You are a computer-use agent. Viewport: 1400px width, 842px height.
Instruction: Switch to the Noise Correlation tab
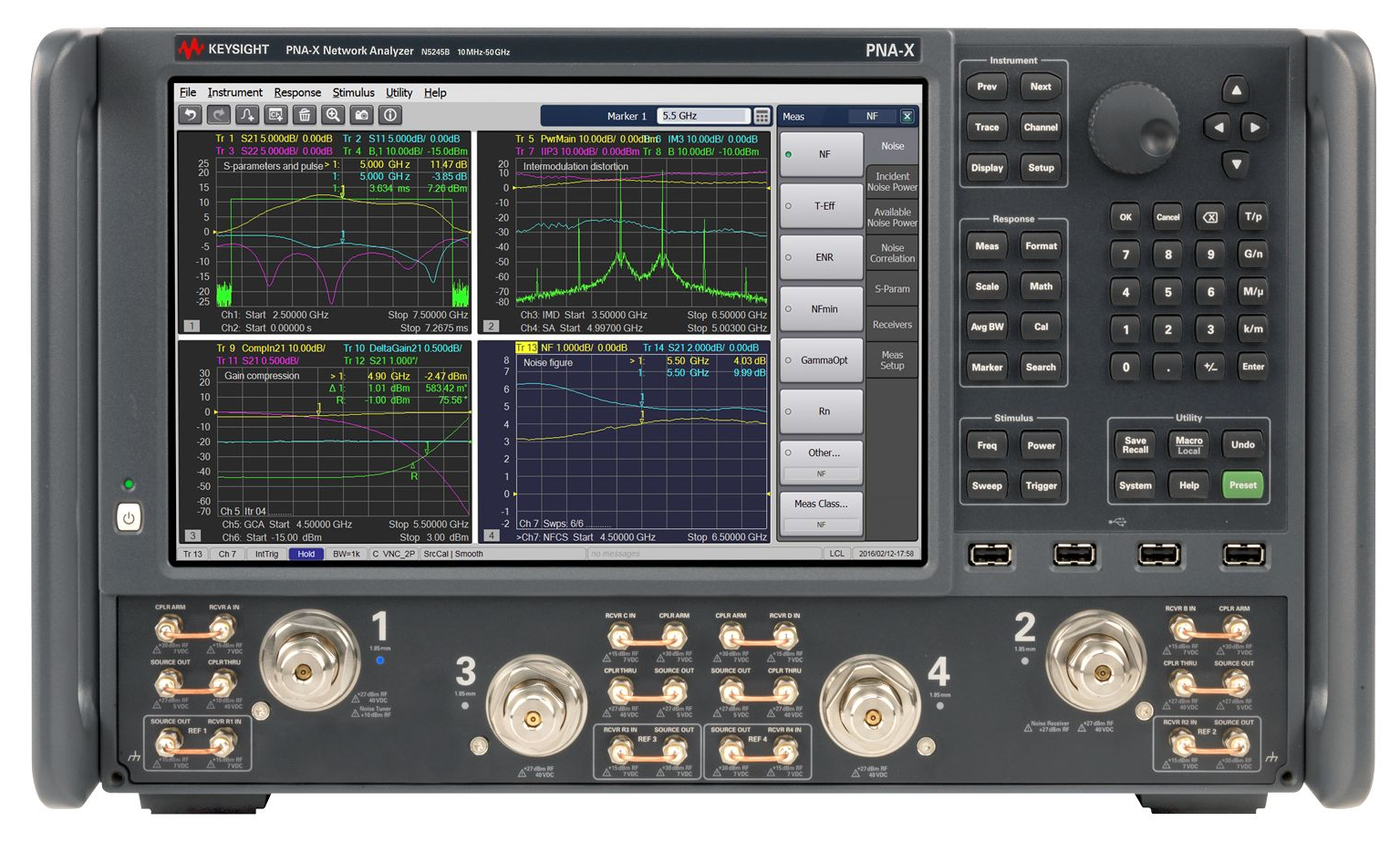(x=892, y=253)
